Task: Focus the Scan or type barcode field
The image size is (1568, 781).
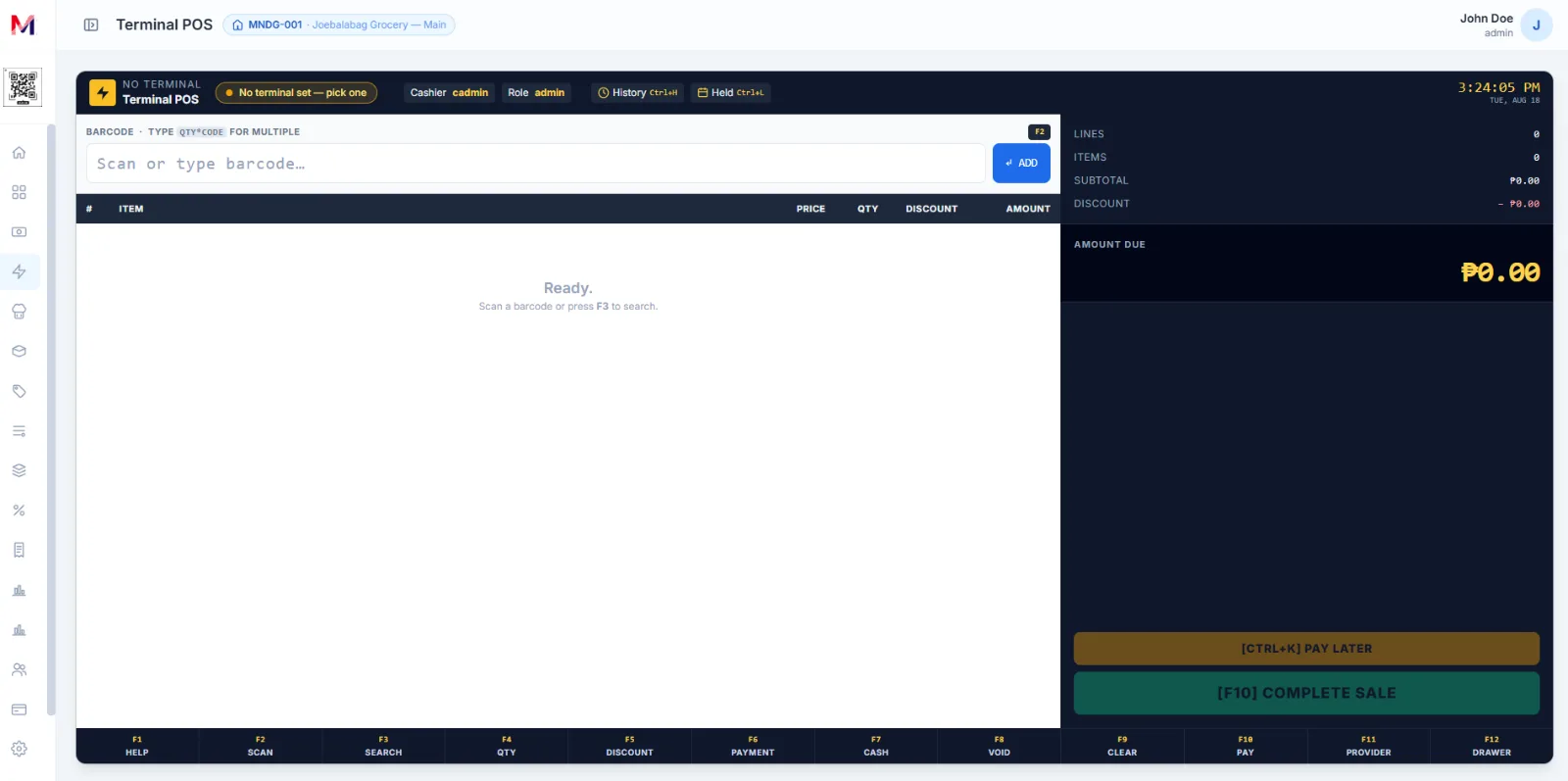Action: tap(536, 164)
